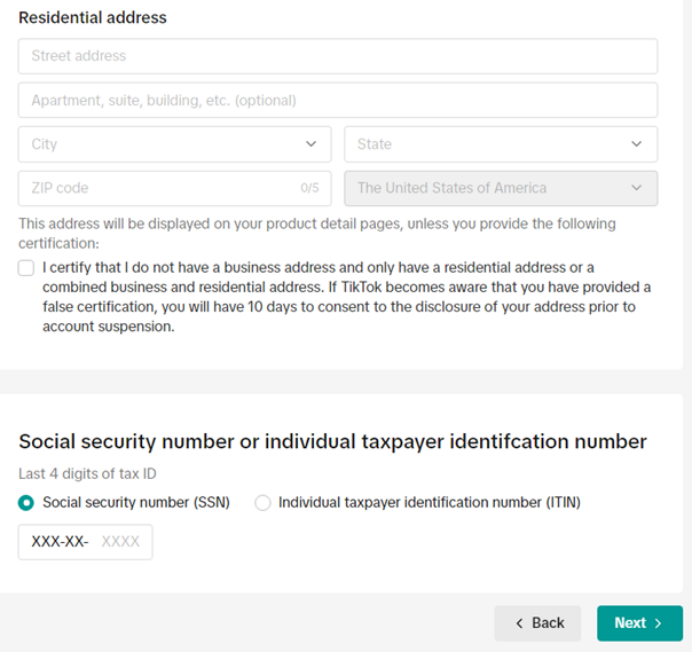Viewport: 692px width, 652px height.
Task: Open The United States of America country dropdown
Action: [501, 188]
